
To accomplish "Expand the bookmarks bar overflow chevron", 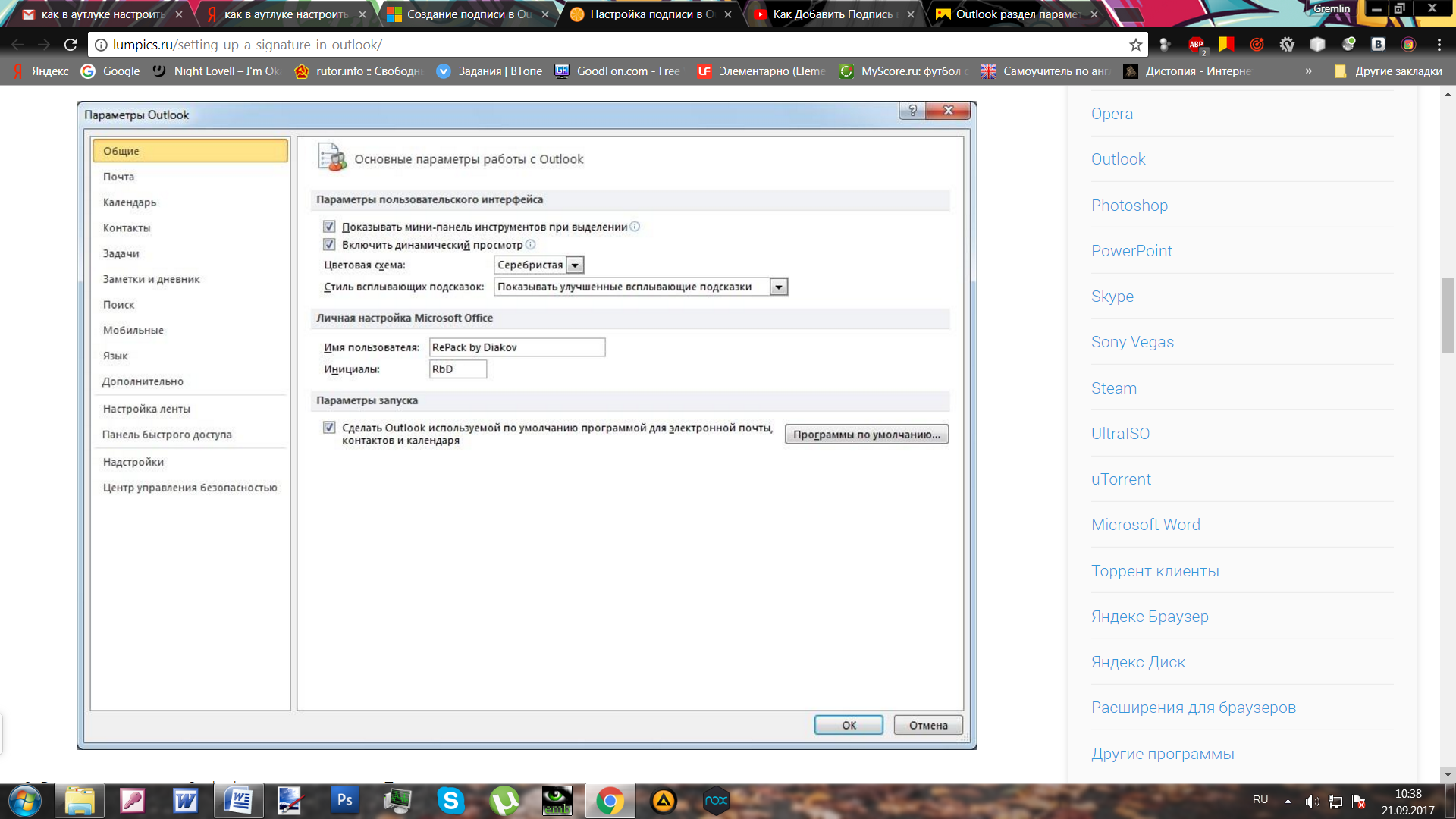I will 1308,71.
